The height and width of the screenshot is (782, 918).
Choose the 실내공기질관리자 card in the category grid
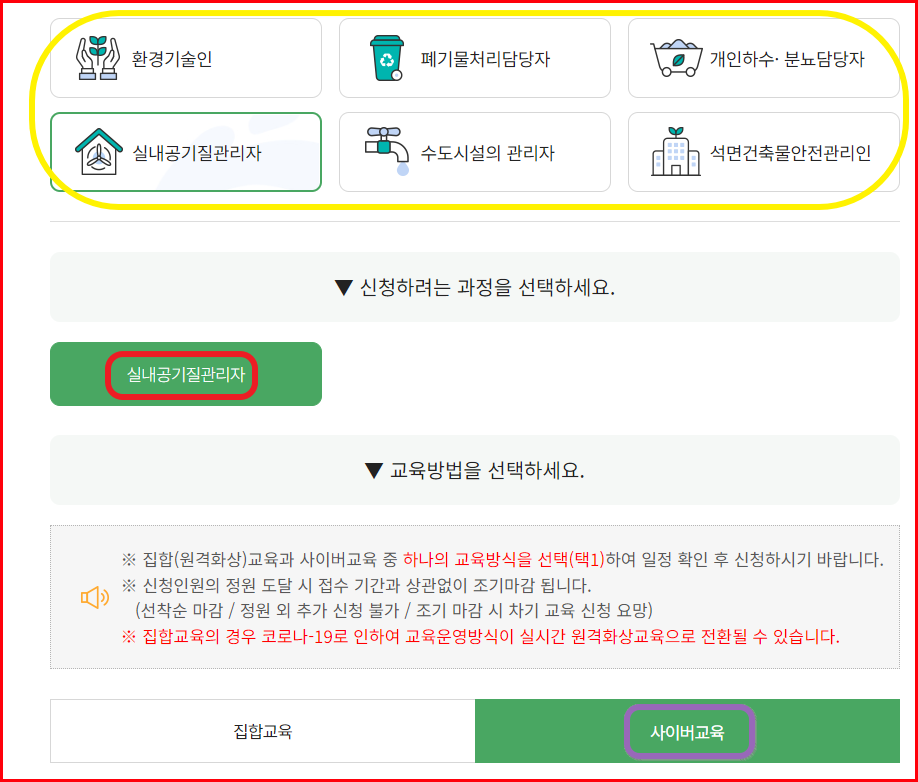(186, 152)
